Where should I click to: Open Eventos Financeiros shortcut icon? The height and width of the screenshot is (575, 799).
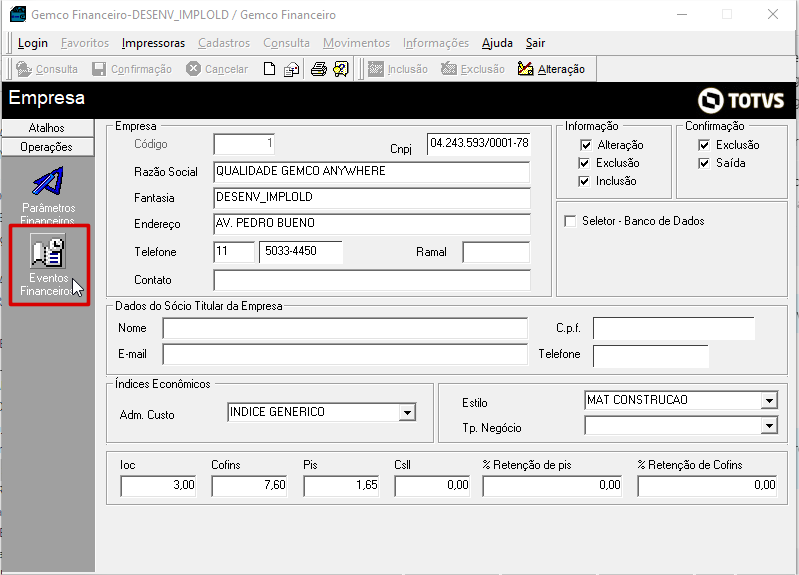47,250
